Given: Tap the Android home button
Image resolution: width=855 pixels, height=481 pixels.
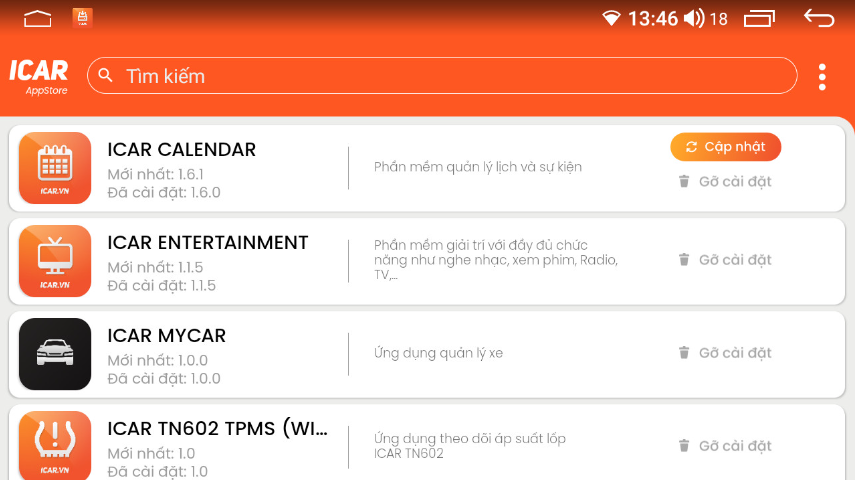Looking at the screenshot, I should pyautogui.click(x=38, y=18).
